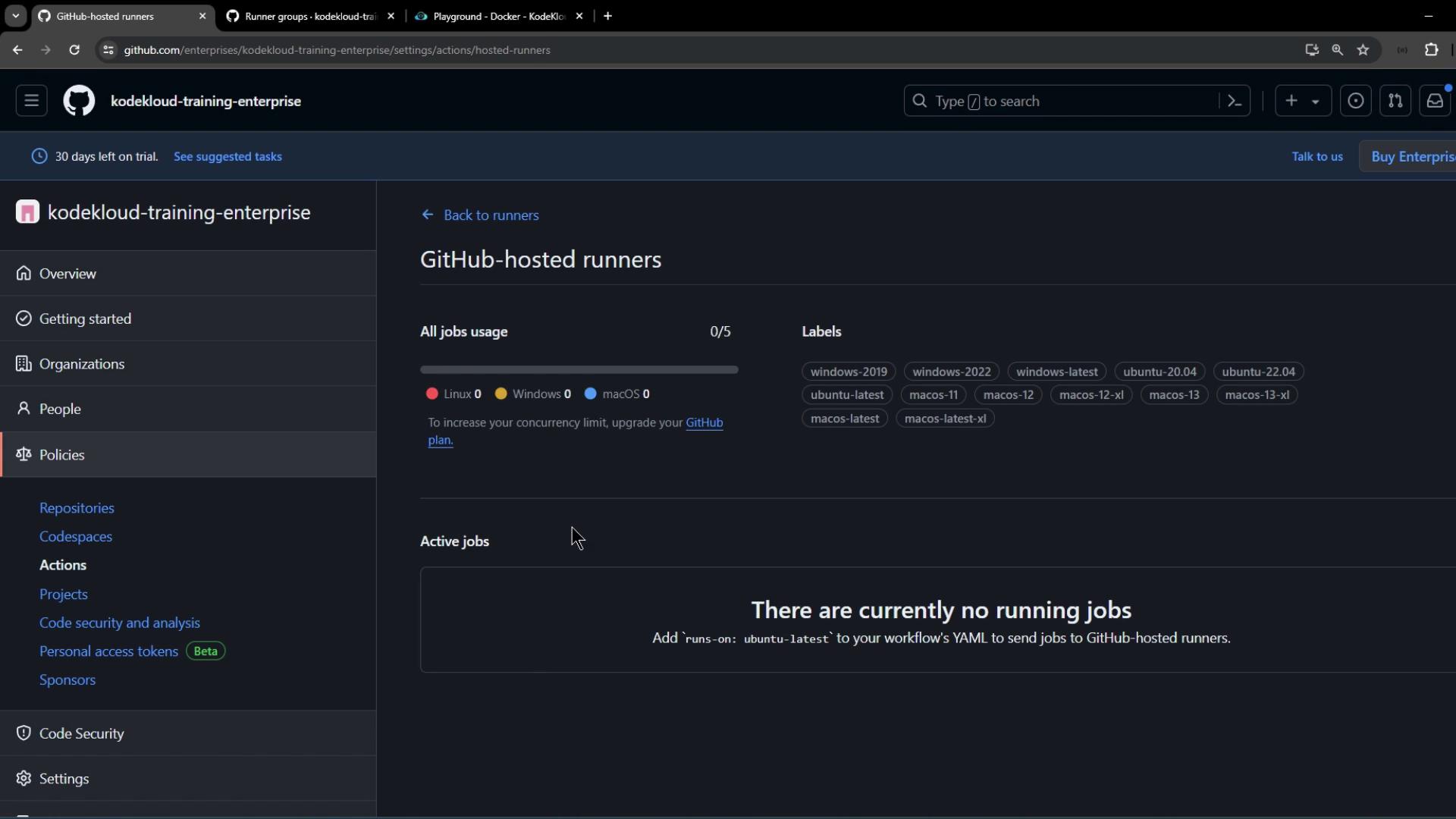Switch to Runner groups browser tab
The image size is (1456, 819).
pos(309,16)
